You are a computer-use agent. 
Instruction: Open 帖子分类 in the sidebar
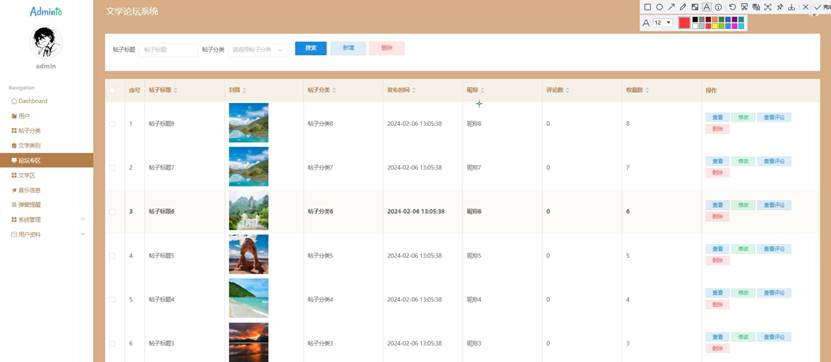[x=46, y=130]
